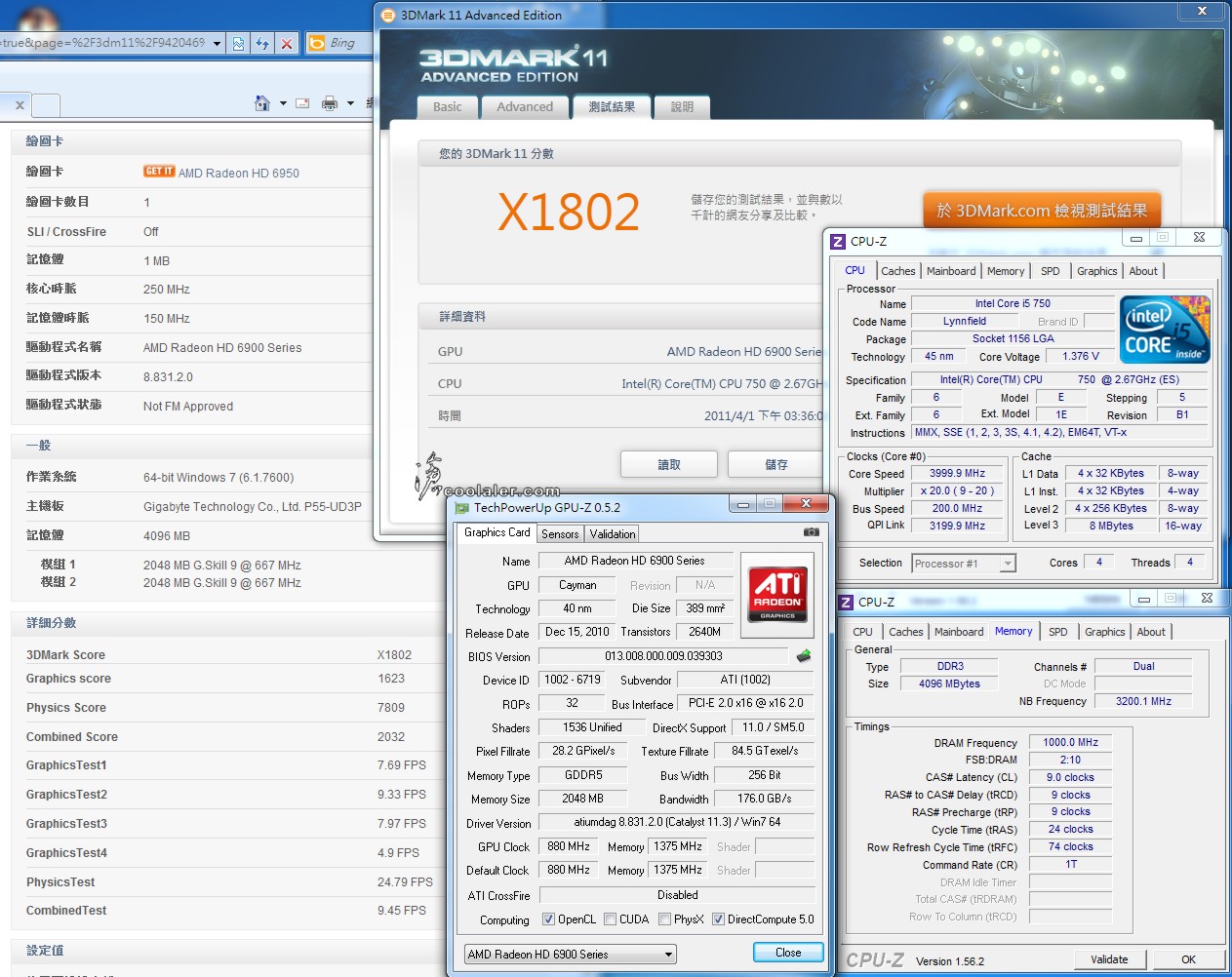Click the GPU-Z BIOS save chip icon

pyautogui.click(x=804, y=656)
